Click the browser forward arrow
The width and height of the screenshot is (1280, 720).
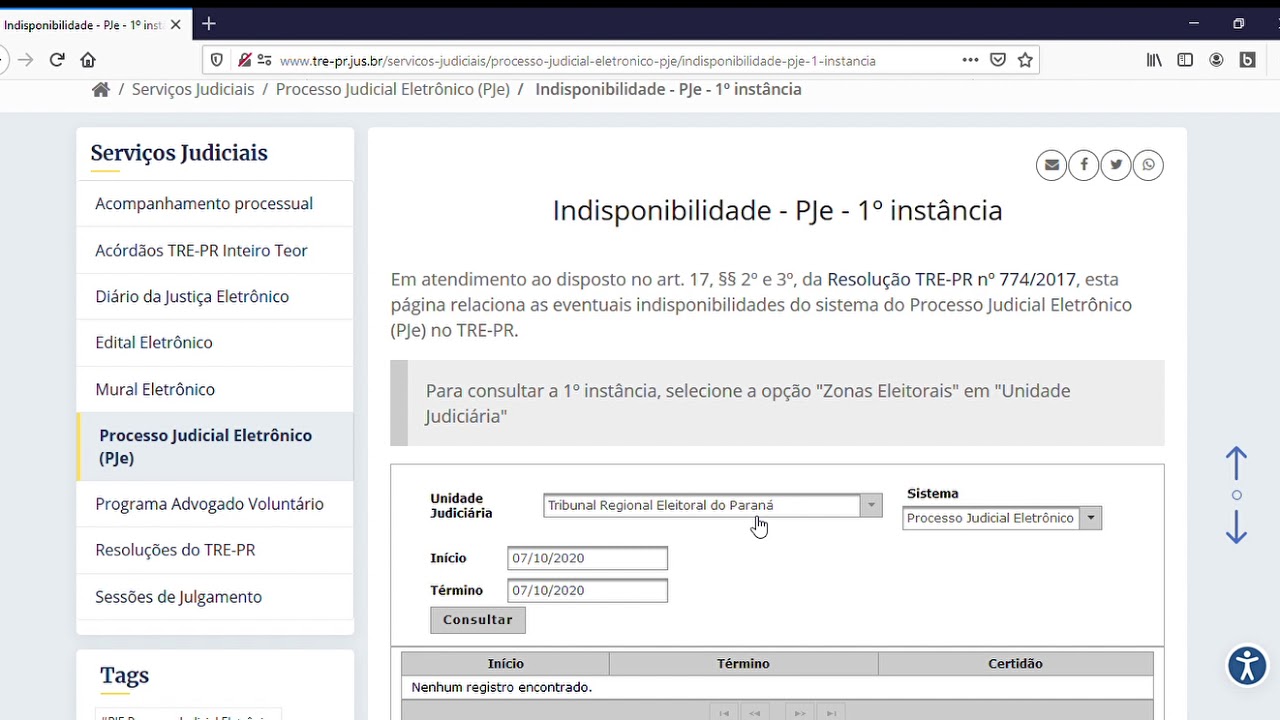(x=25, y=60)
